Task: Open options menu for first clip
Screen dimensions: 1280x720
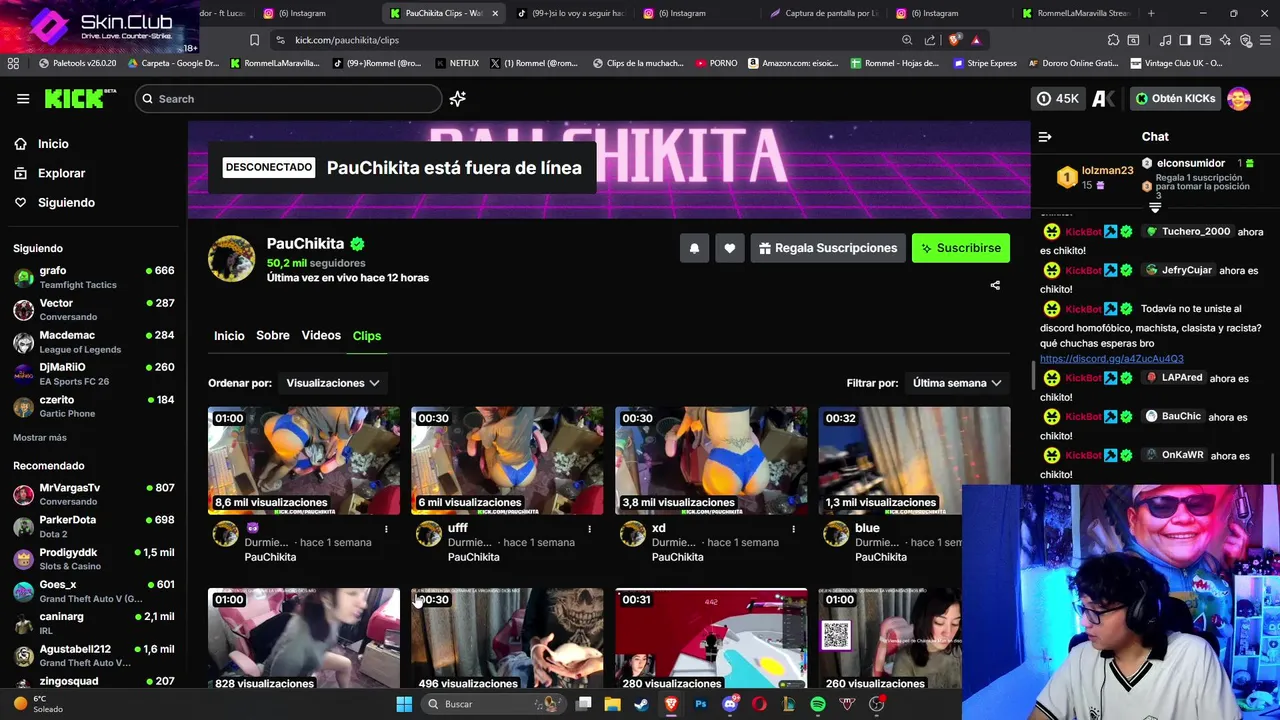Action: click(x=386, y=529)
